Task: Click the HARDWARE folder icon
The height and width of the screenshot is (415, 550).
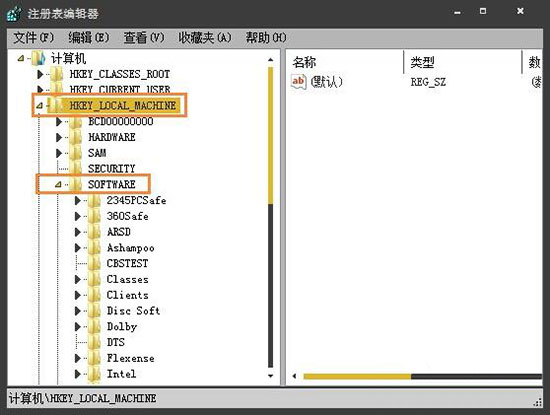Action: point(75,137)
